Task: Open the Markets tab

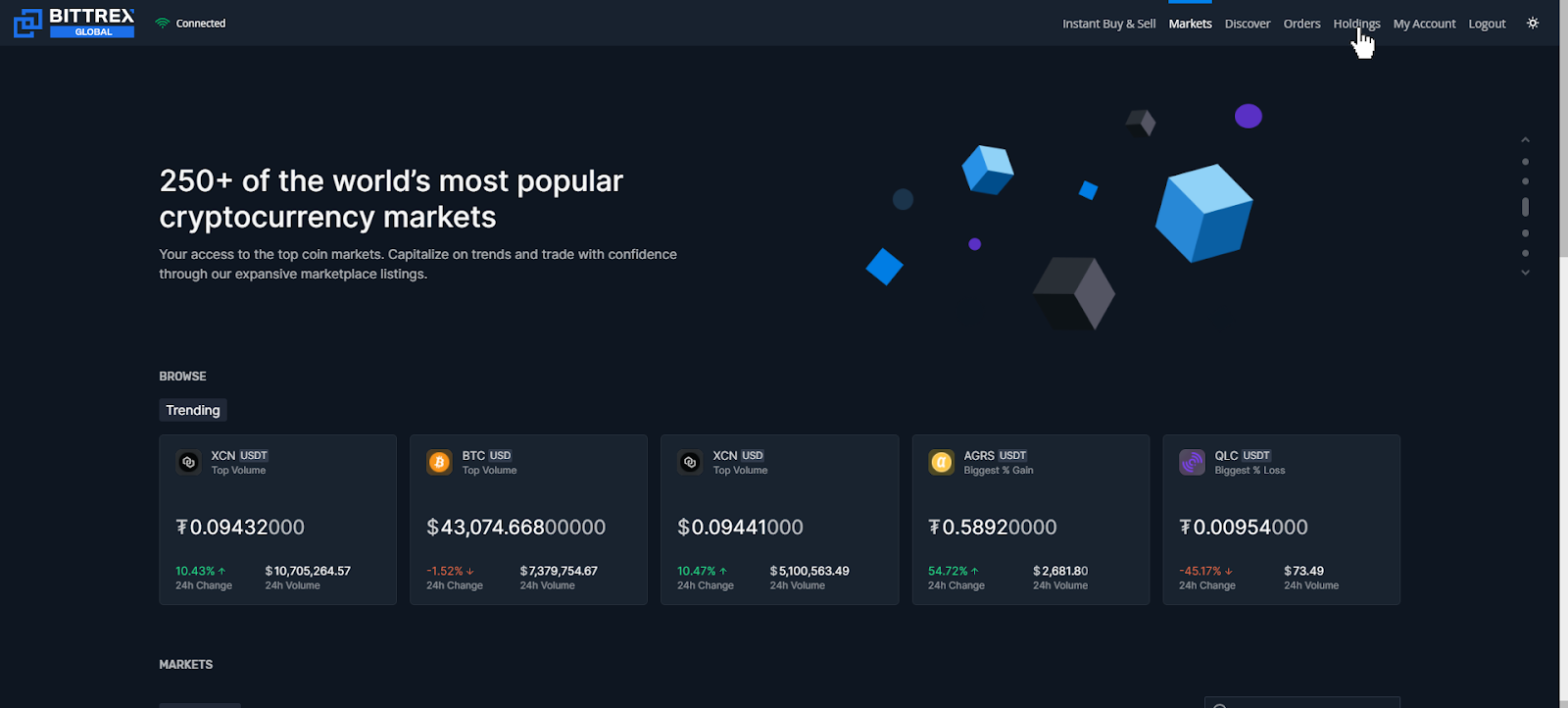Action: (x=1190, y=24)
